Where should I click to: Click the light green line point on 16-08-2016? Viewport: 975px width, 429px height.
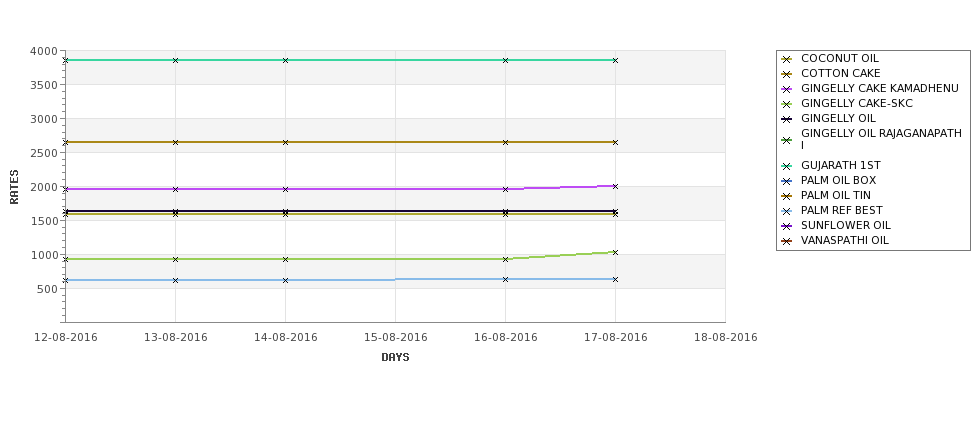(506, 259)
